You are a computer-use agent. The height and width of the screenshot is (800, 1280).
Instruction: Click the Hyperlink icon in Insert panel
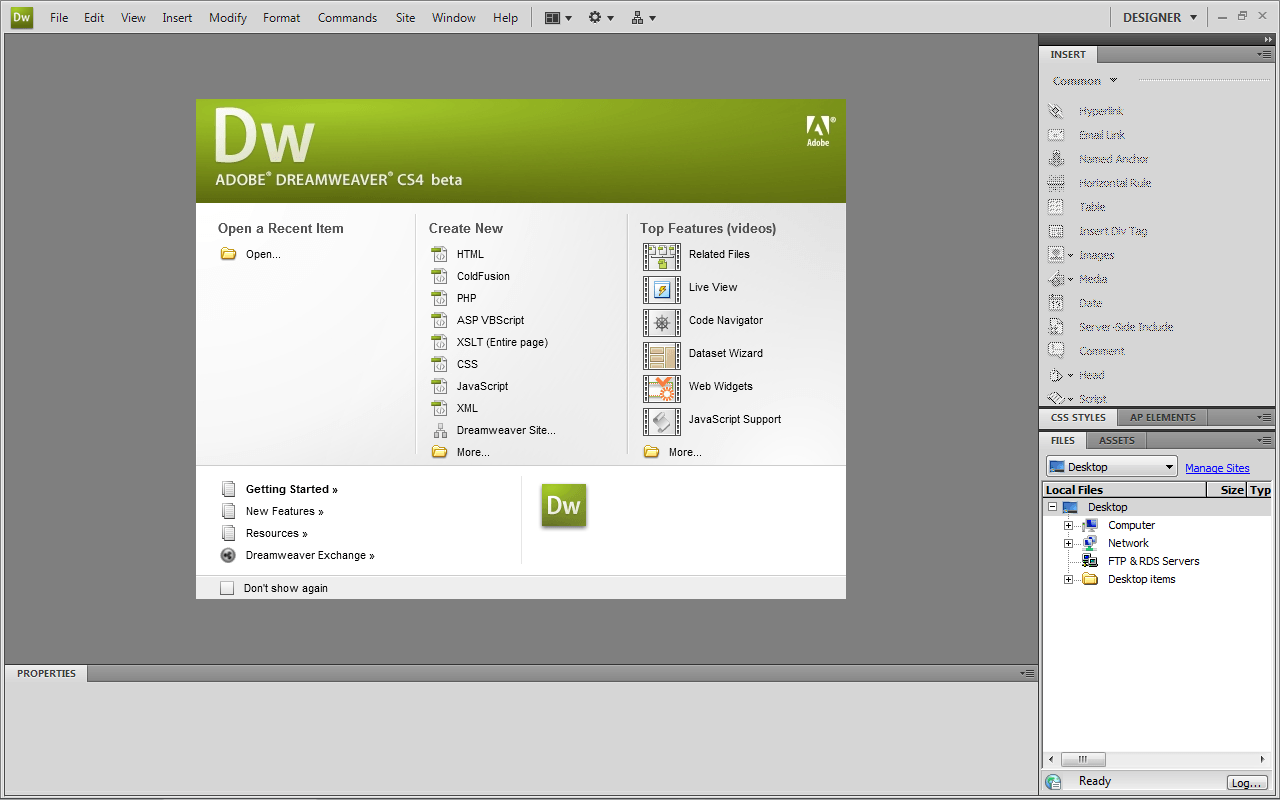[1056, 111]
